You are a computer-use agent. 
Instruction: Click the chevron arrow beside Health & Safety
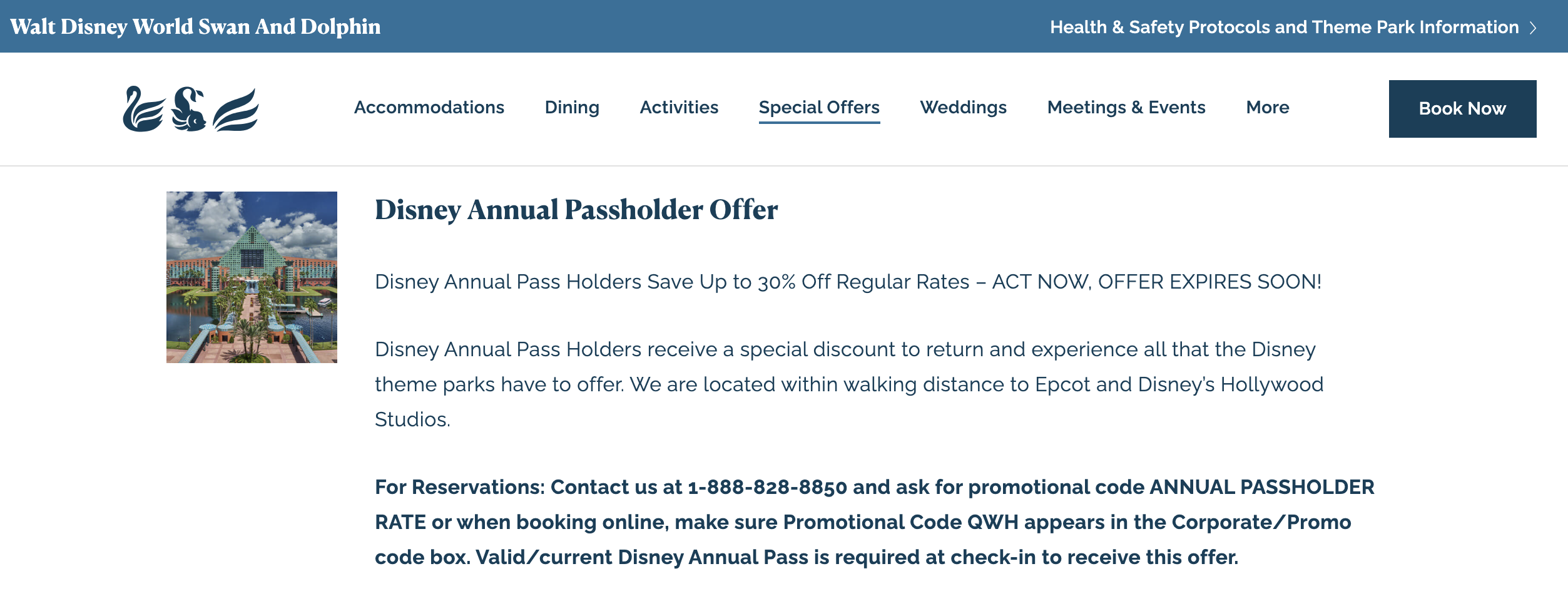[x=1533, y=28]
